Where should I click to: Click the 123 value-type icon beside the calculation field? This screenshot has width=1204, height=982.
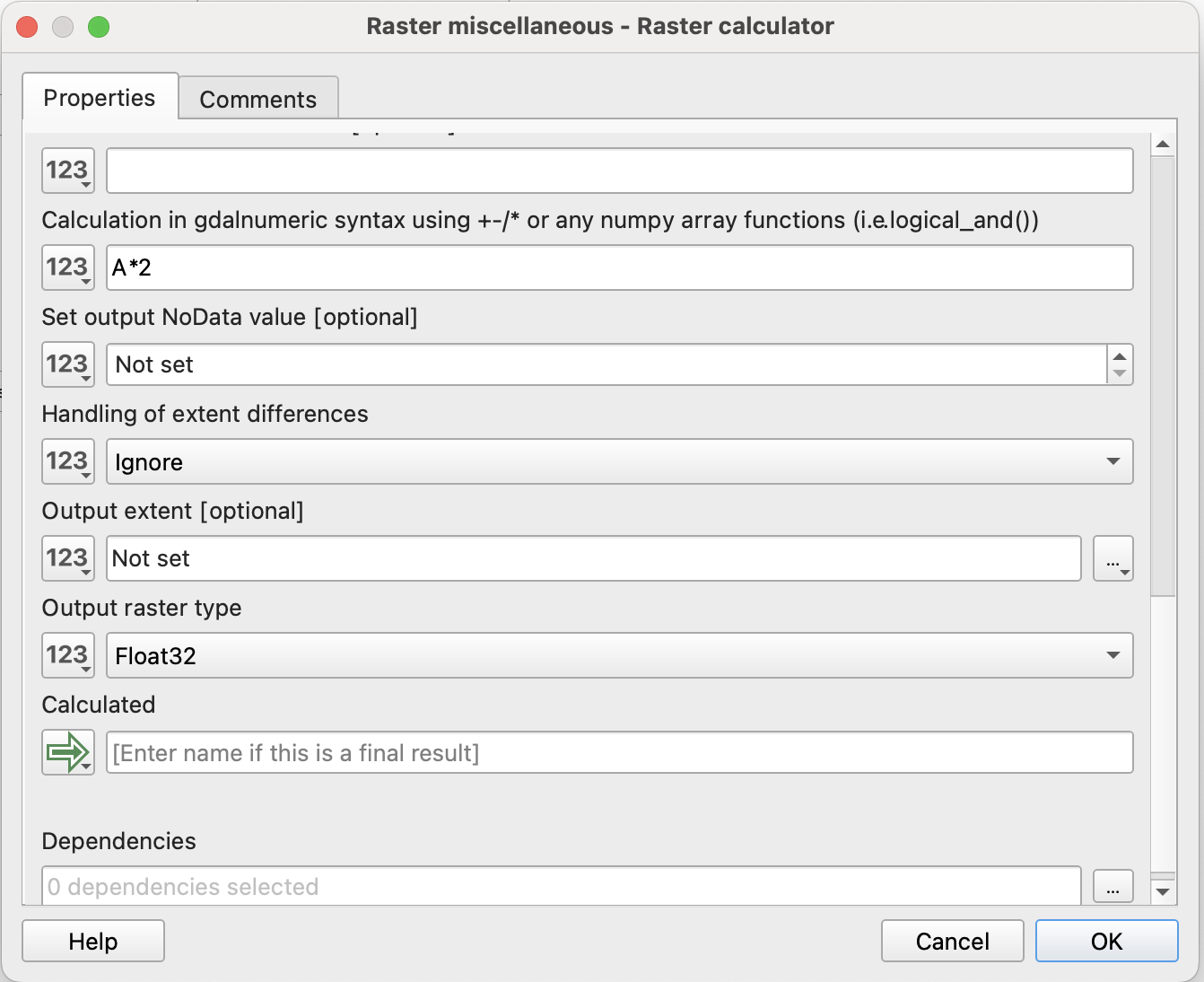point(68,267)
